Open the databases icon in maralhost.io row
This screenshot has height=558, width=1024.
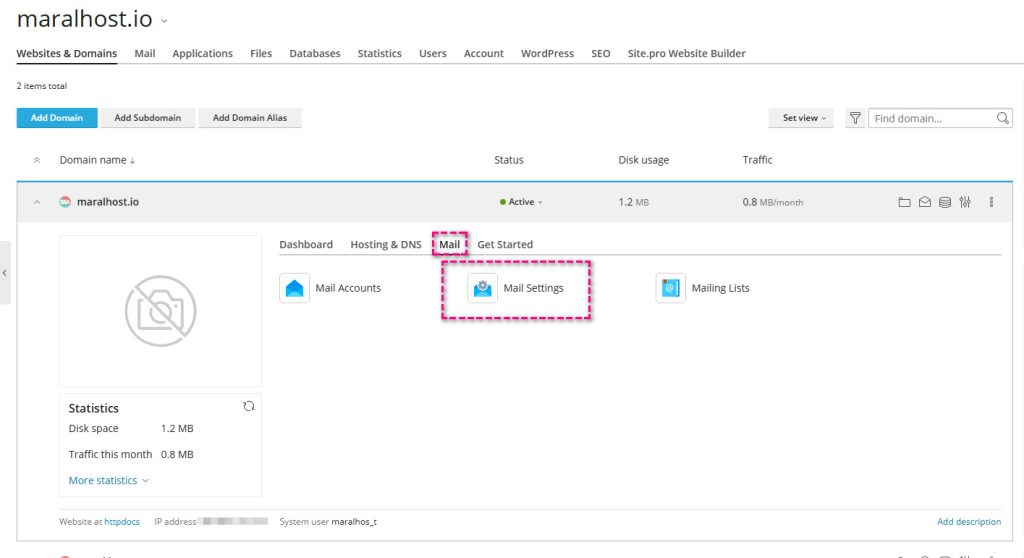pyautogui.click(x=944, y=202)
